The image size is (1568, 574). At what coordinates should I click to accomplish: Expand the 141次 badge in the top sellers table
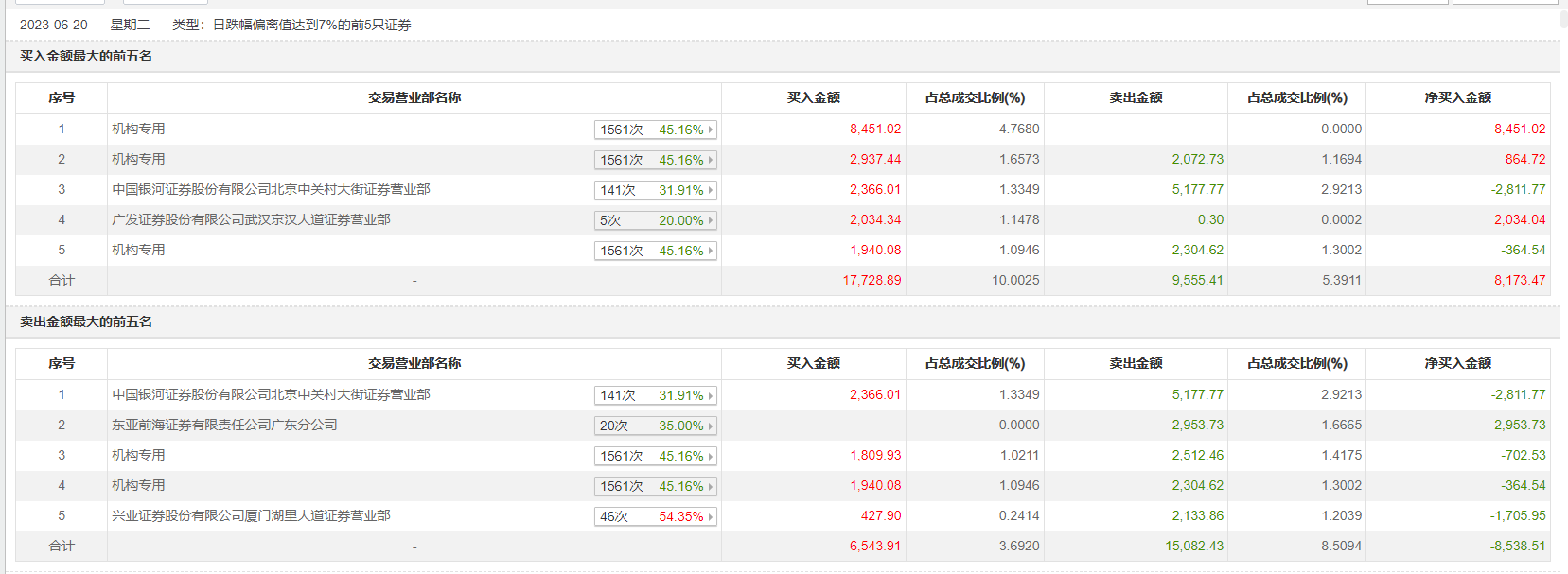pyautogui.click(x=655, y=395)
